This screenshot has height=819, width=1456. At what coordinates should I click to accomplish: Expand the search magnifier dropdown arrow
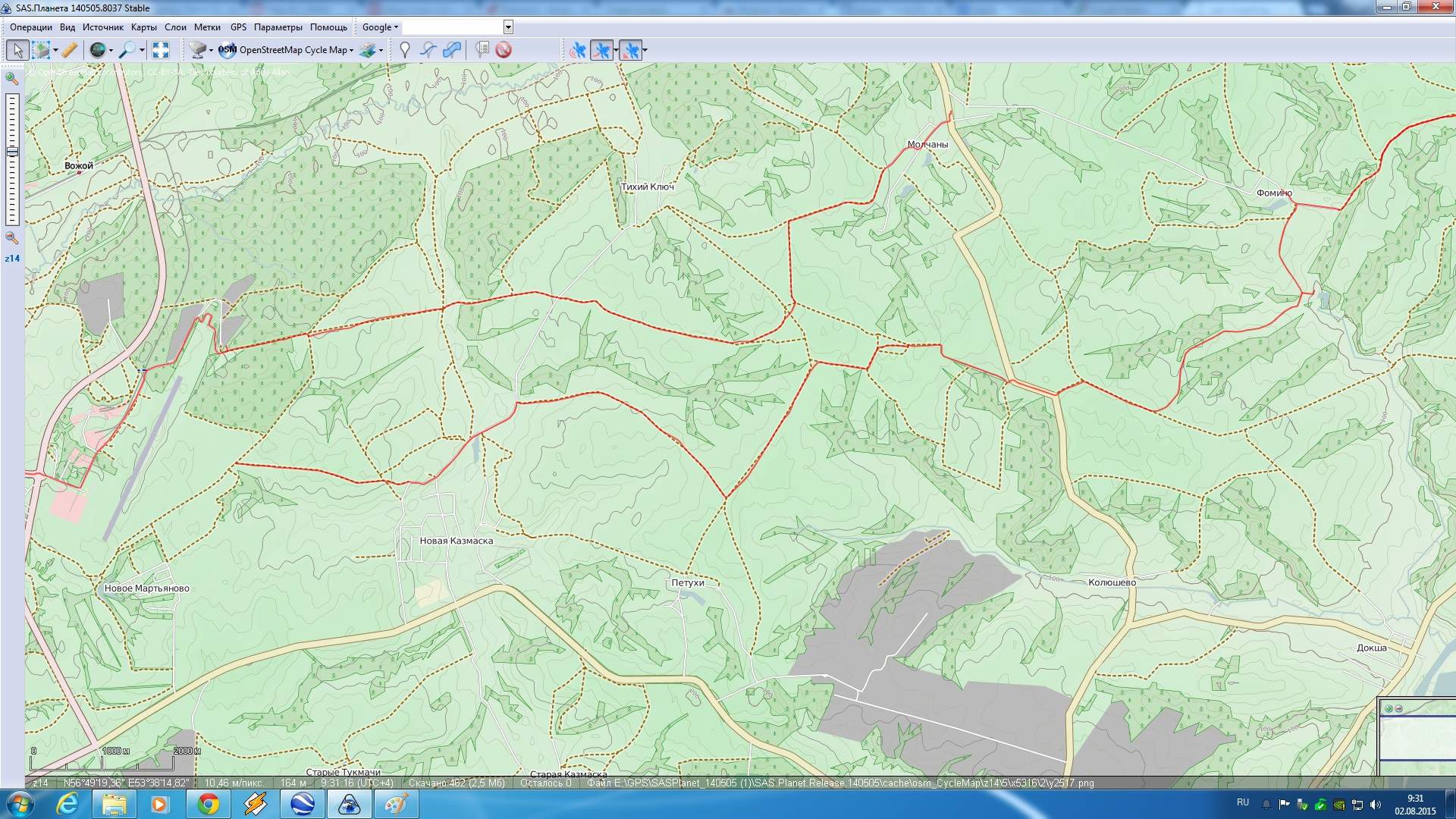coord(141,50)
